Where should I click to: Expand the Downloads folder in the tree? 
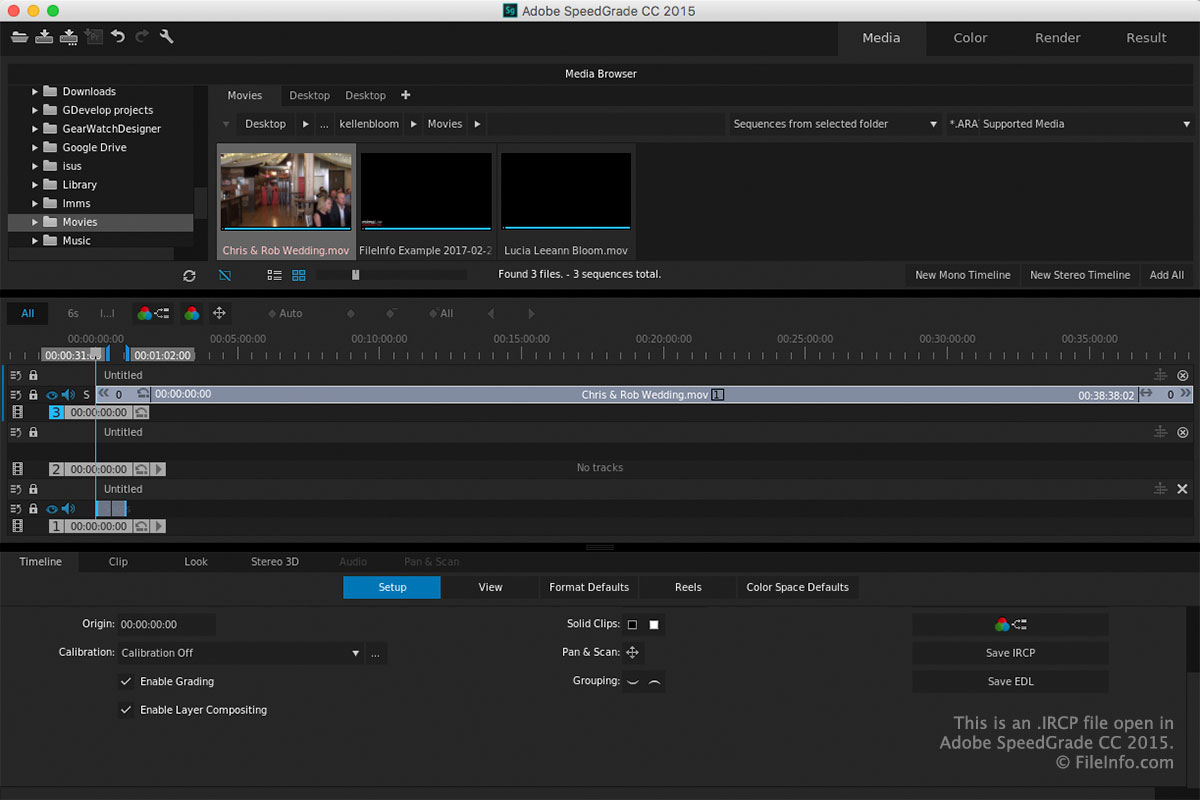click(x=35, y=92)
